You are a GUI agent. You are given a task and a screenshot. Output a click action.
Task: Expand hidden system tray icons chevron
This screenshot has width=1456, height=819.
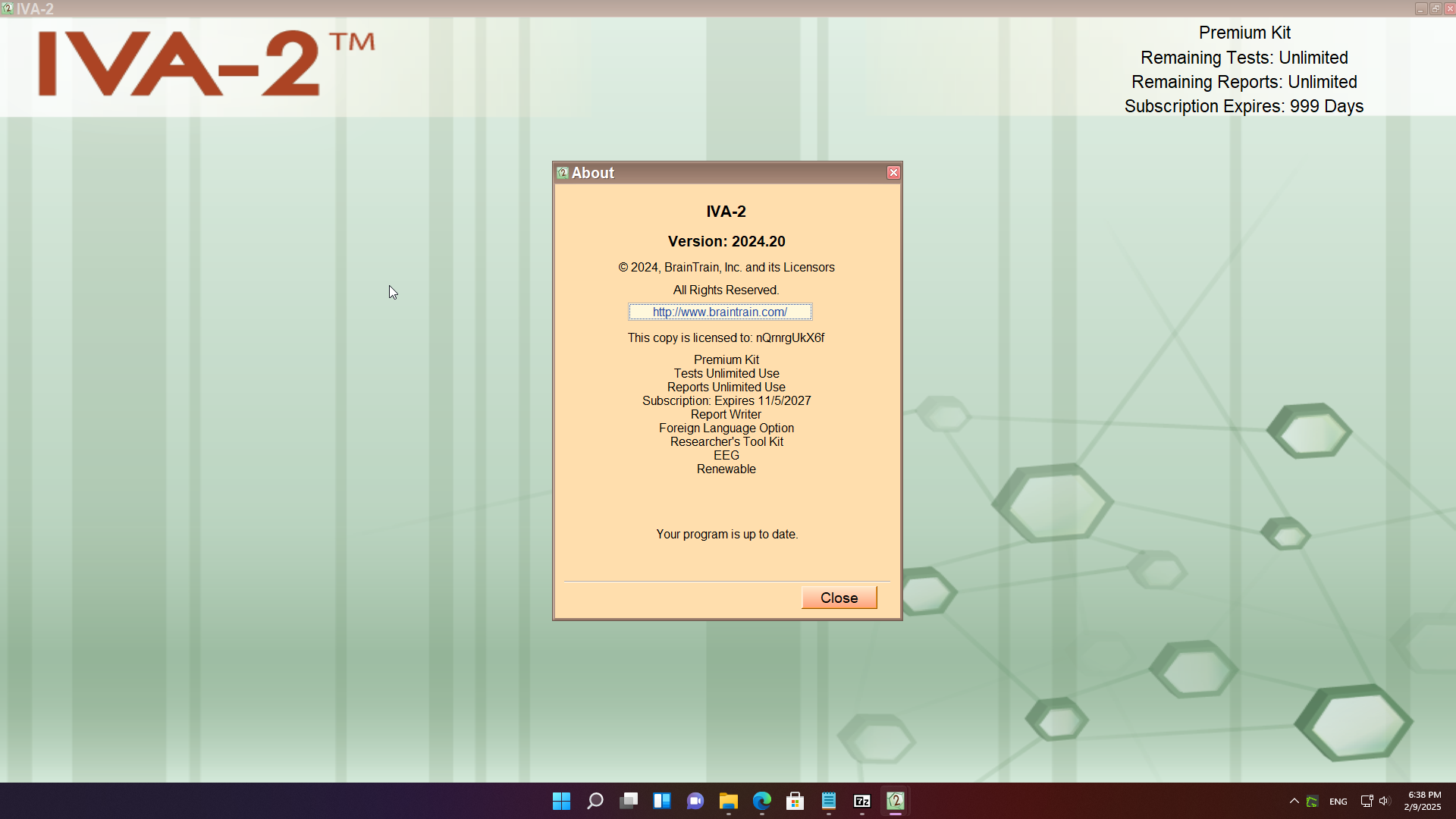tap(1294, 801)
